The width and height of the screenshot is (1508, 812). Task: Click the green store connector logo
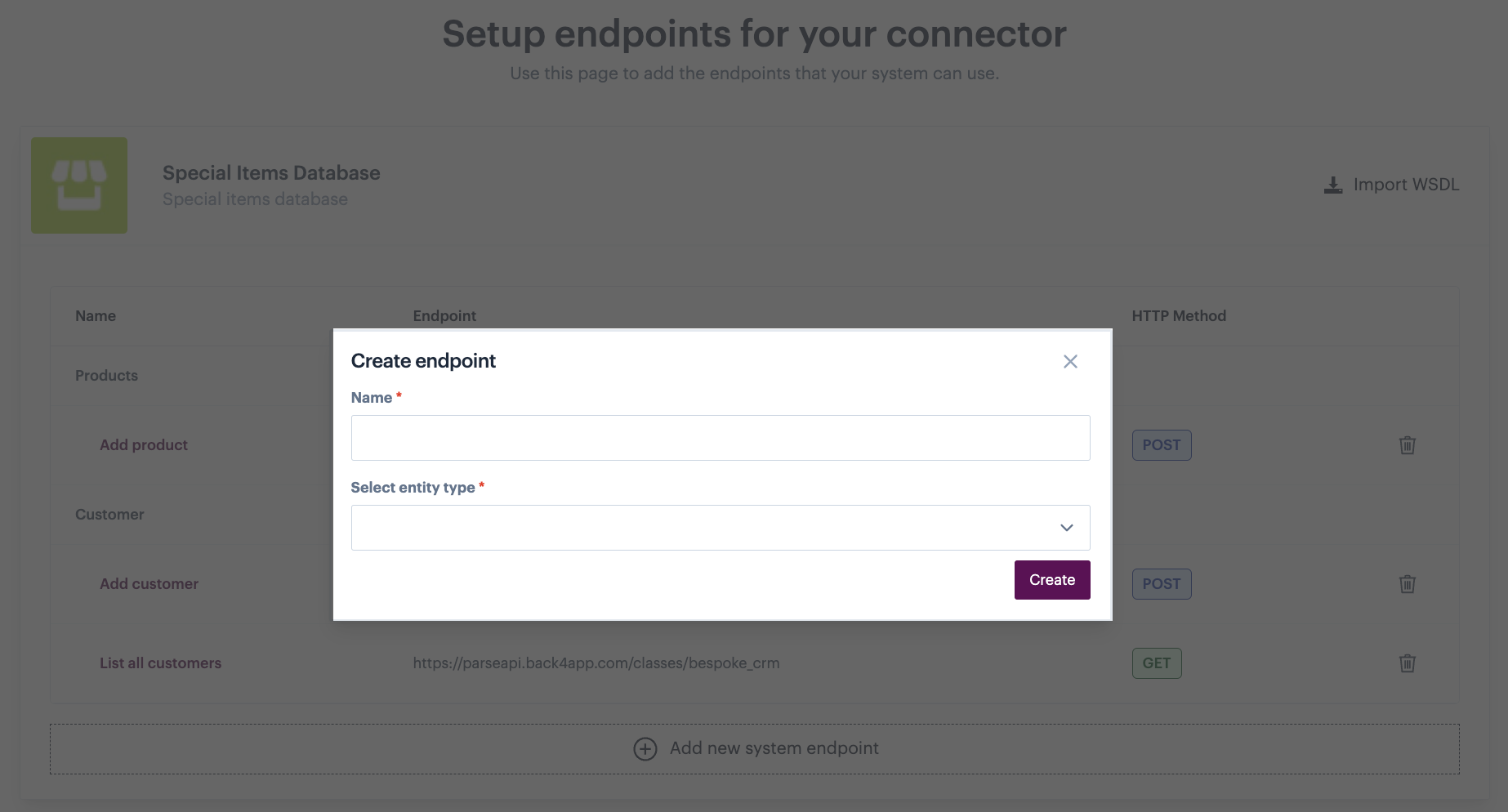click(x=79, y=185)
